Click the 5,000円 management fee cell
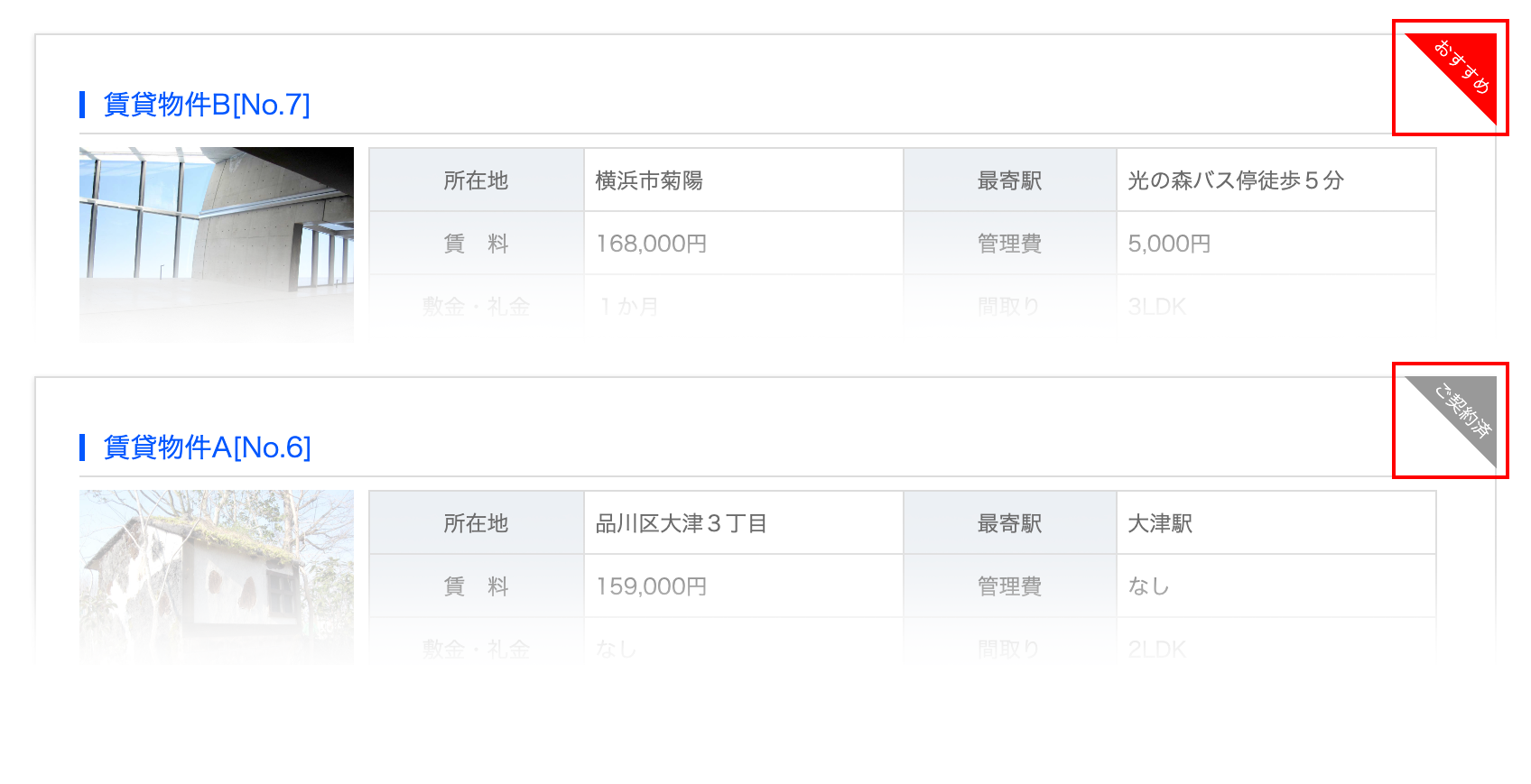This screenshot has width=1531, height=784. (x=1276, y=244)
